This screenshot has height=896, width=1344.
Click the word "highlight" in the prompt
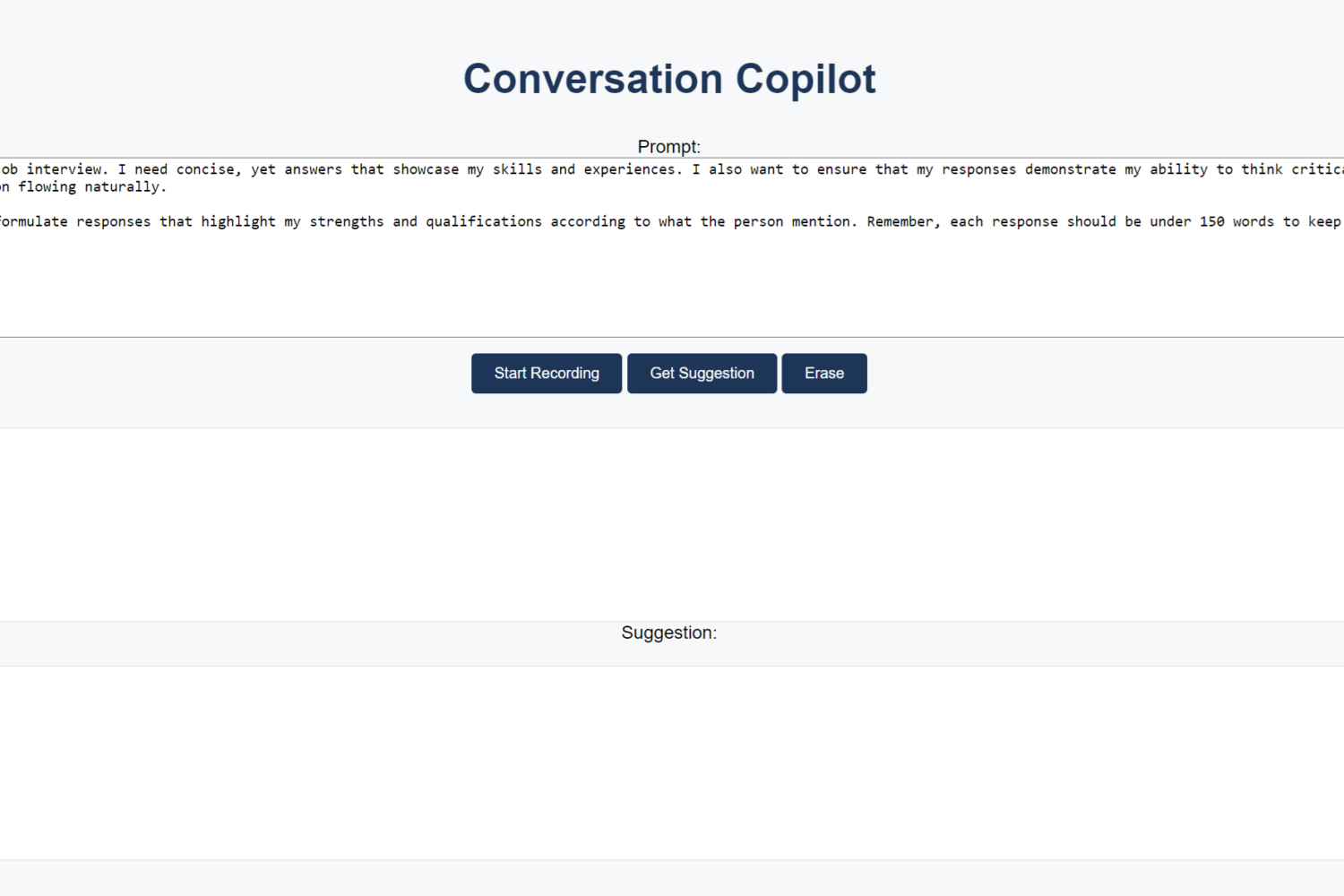[238, 221]
